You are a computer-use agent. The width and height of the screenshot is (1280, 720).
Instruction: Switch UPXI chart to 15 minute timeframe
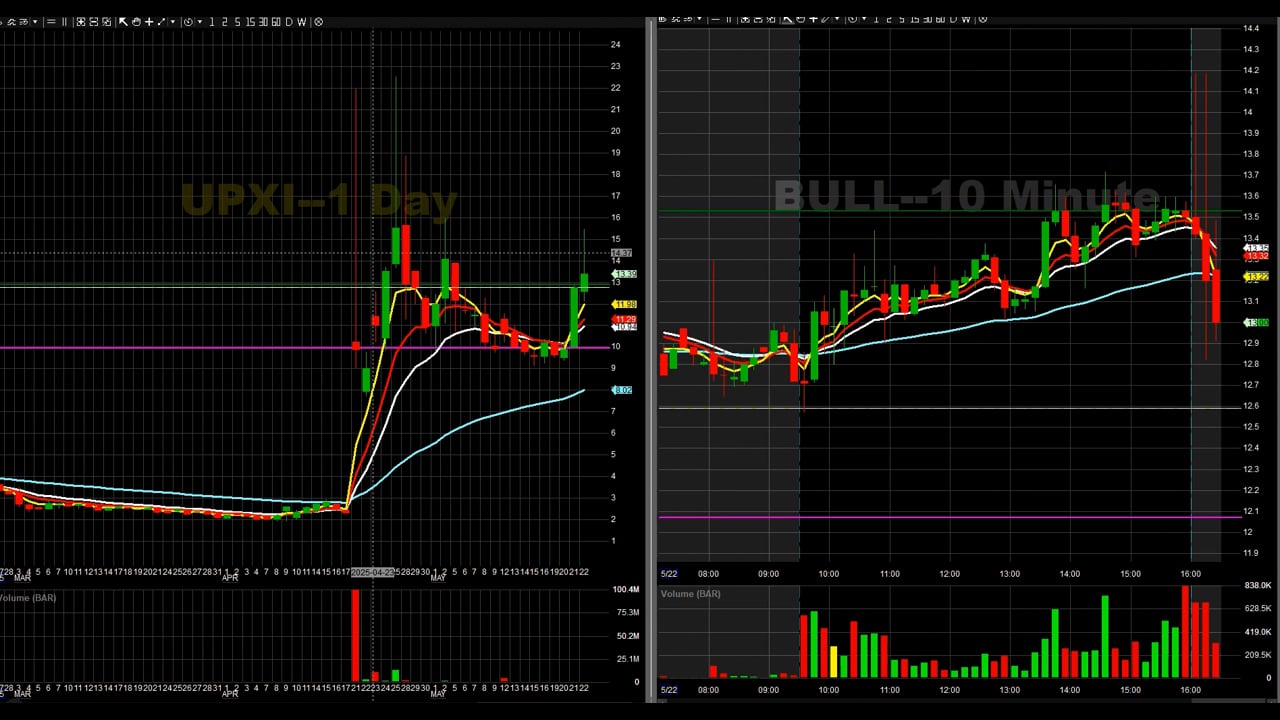click(250, 22)
